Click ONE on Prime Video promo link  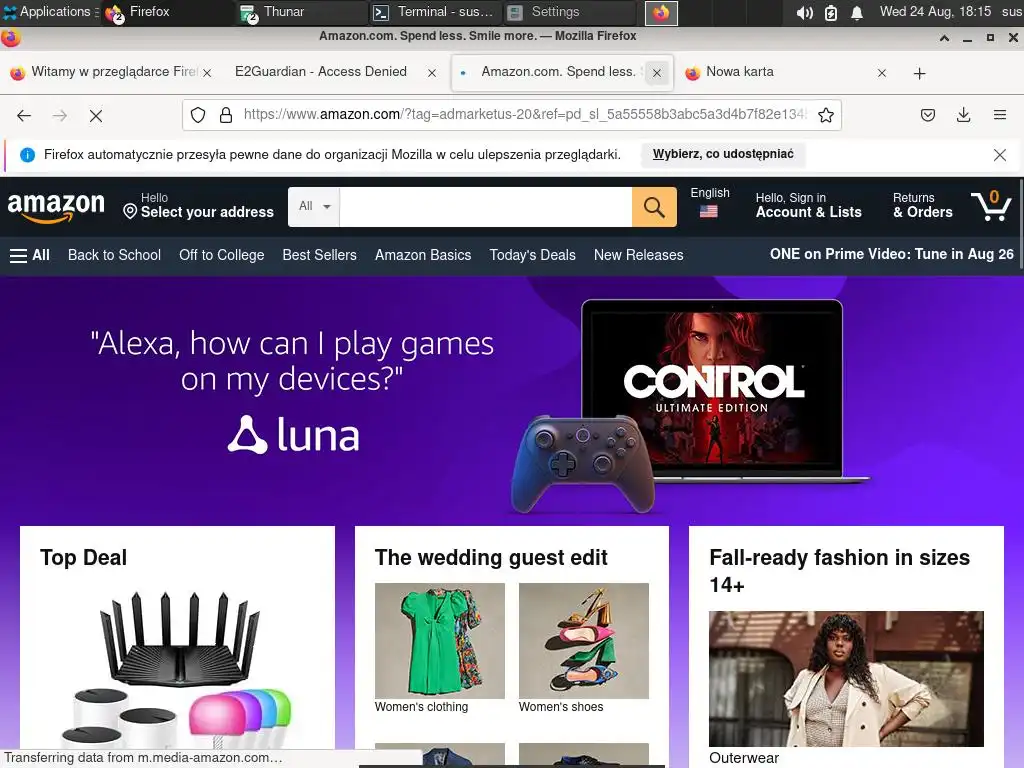pyautogui.click(x=891, y=255)
